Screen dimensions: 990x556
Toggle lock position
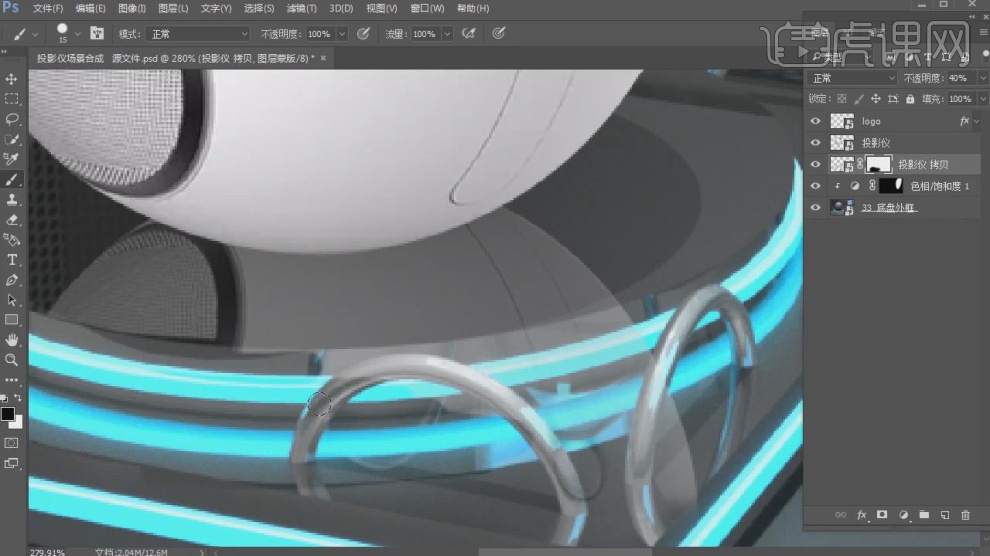[876, 99]
